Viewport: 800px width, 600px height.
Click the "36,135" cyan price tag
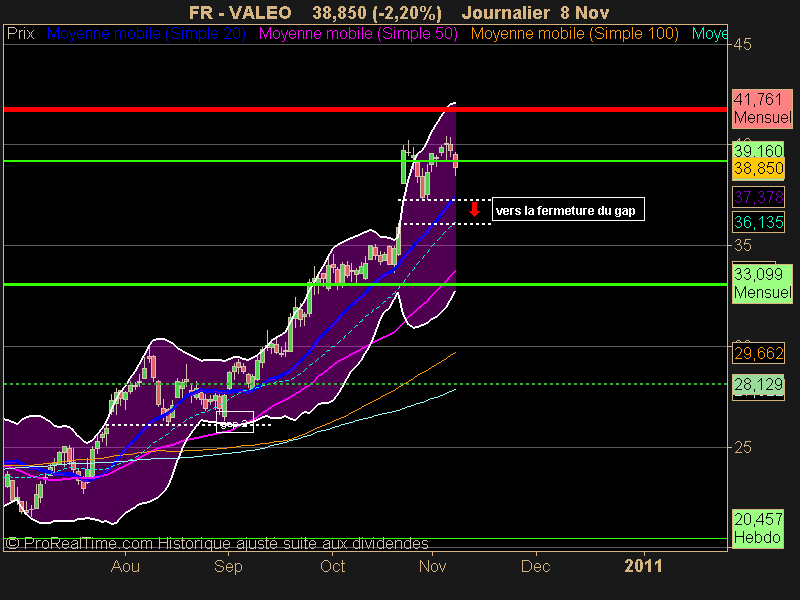[x=758, y=222]
